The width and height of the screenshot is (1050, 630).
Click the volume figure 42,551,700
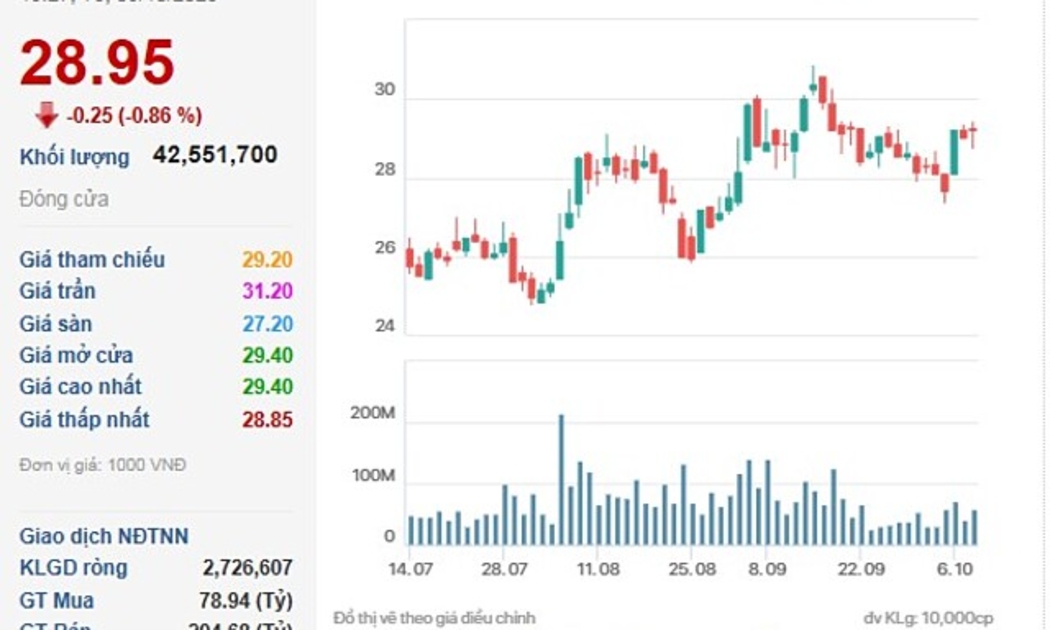pyautogui.click(x=215, y=155)
